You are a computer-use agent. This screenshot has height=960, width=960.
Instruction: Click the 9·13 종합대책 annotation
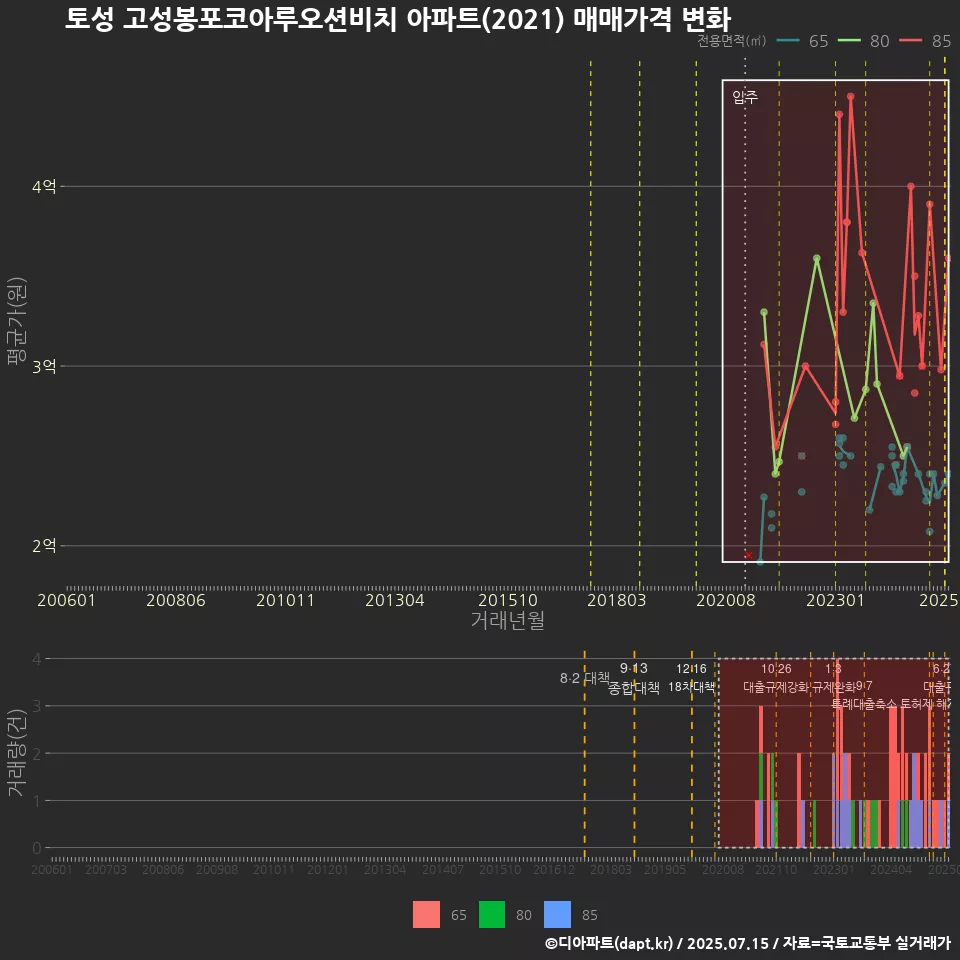coord(634,678)
